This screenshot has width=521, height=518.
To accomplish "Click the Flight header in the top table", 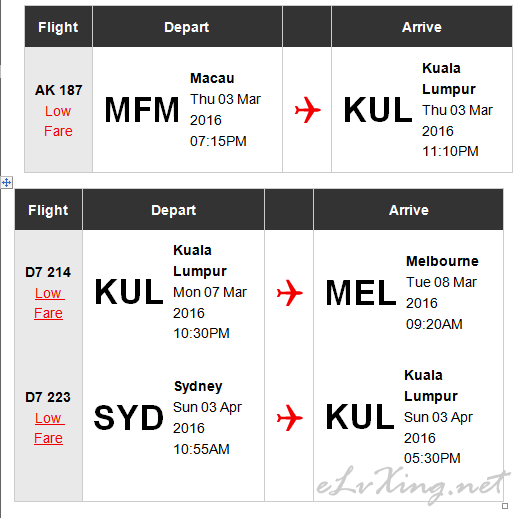I will [x=58, y=27].
